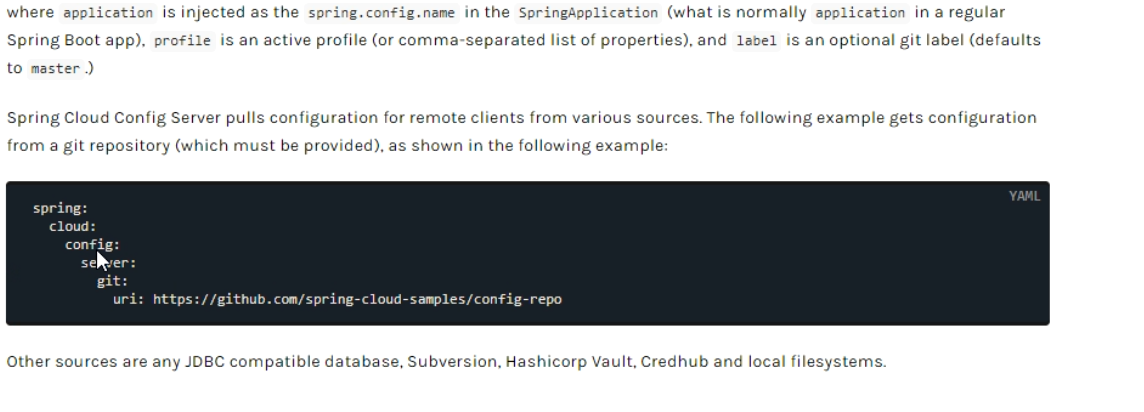Click the github config-repo URL in code
This screenshot has height=412, width=1144.
click(x=358, y=299)
